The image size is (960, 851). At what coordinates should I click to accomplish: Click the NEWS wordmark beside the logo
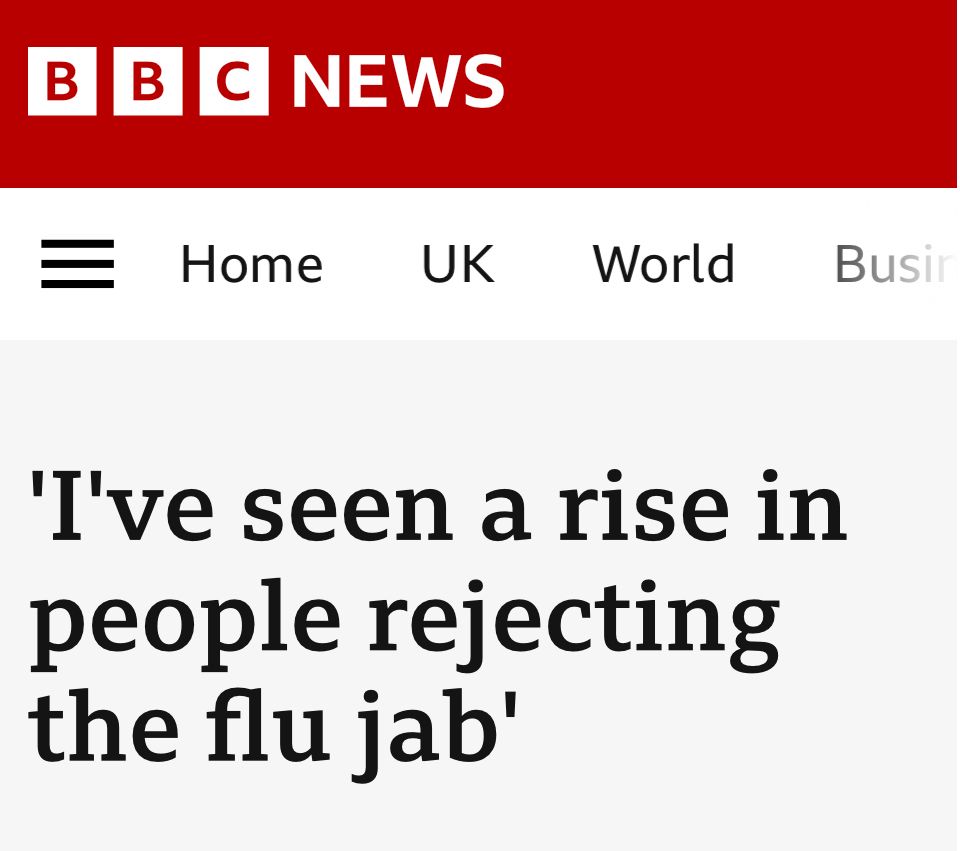[x=395, y=83]
